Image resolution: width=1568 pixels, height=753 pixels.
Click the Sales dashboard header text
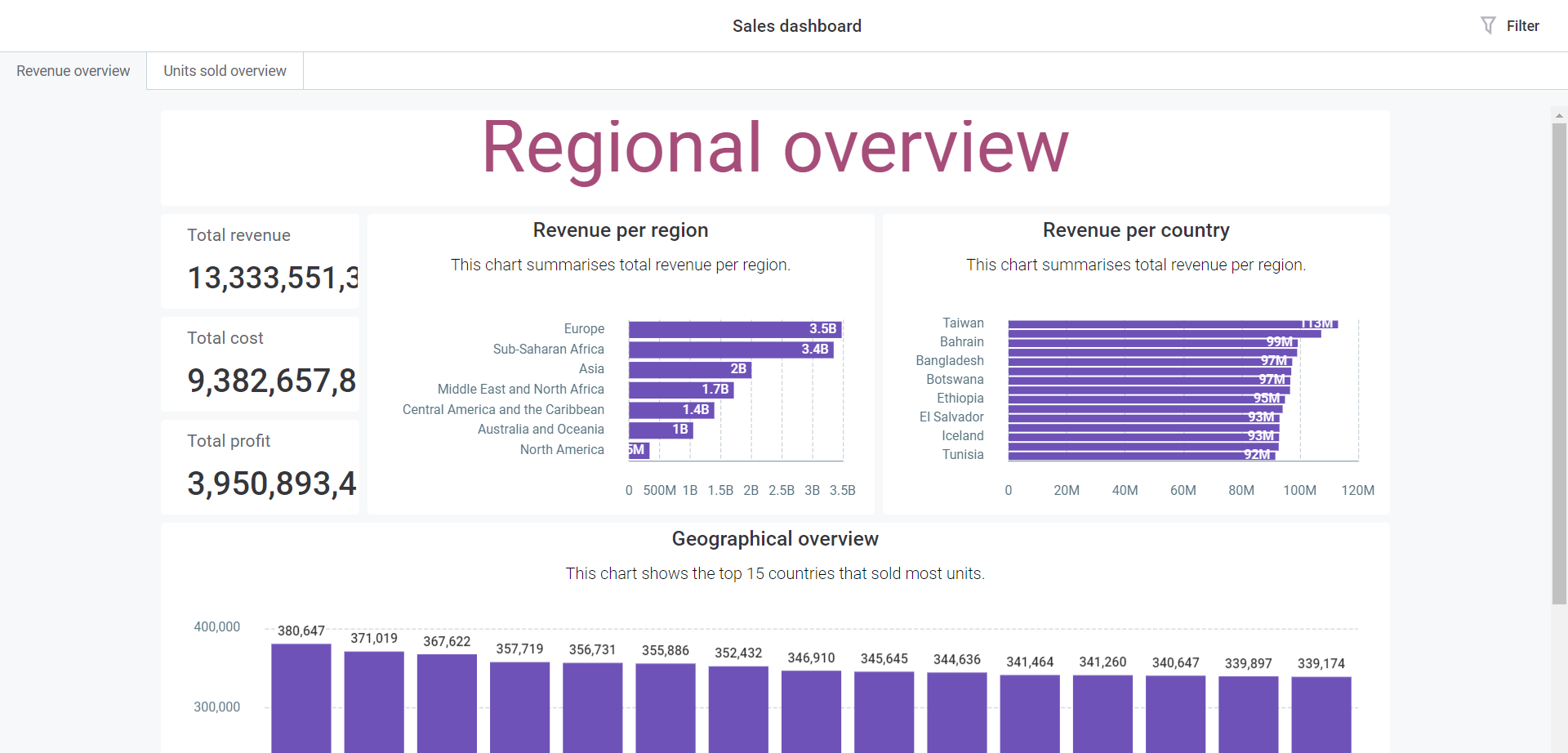pos(796,25)
